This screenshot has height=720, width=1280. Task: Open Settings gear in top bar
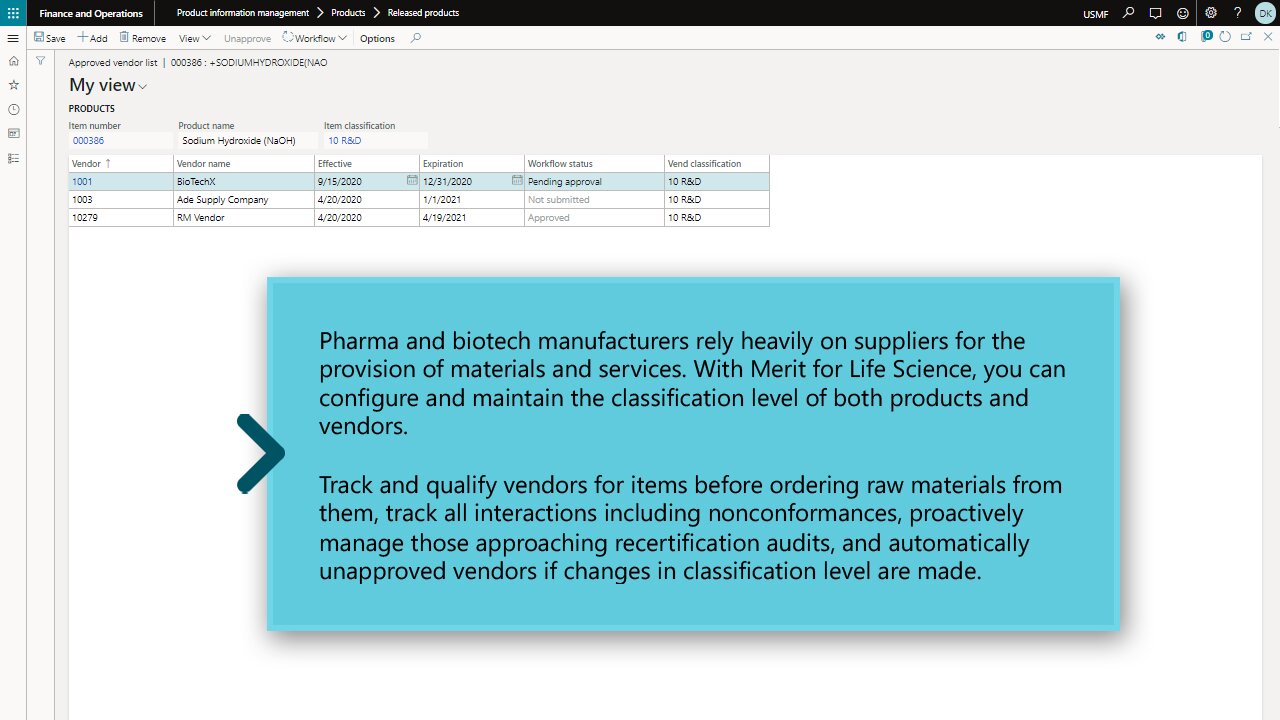[x=1211, y=13]
